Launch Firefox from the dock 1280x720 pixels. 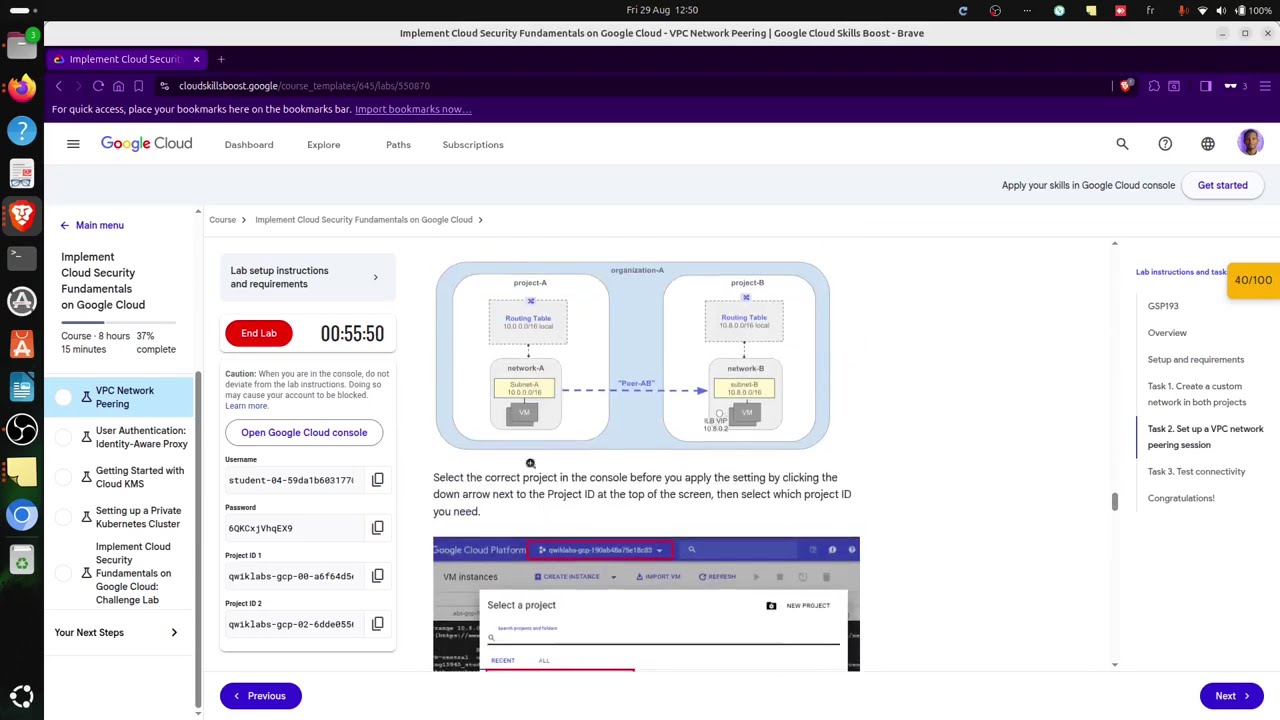21,87
